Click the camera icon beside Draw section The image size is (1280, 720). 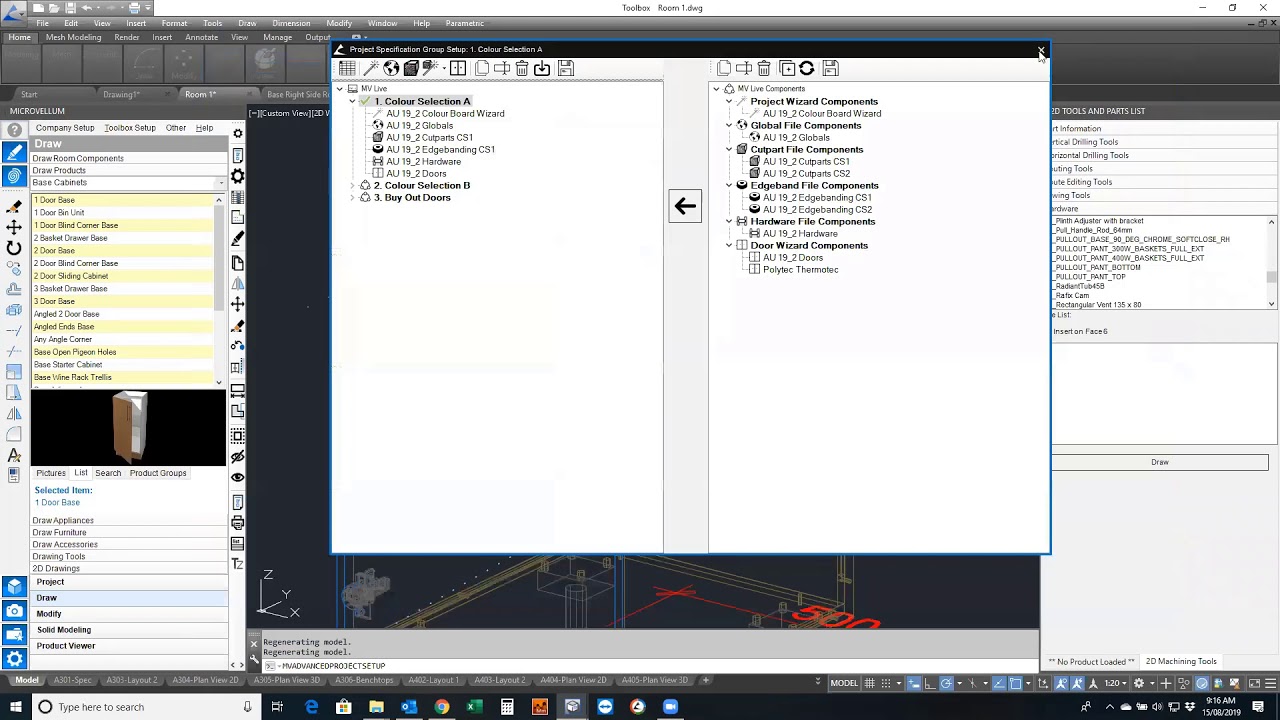pos(14,610)
